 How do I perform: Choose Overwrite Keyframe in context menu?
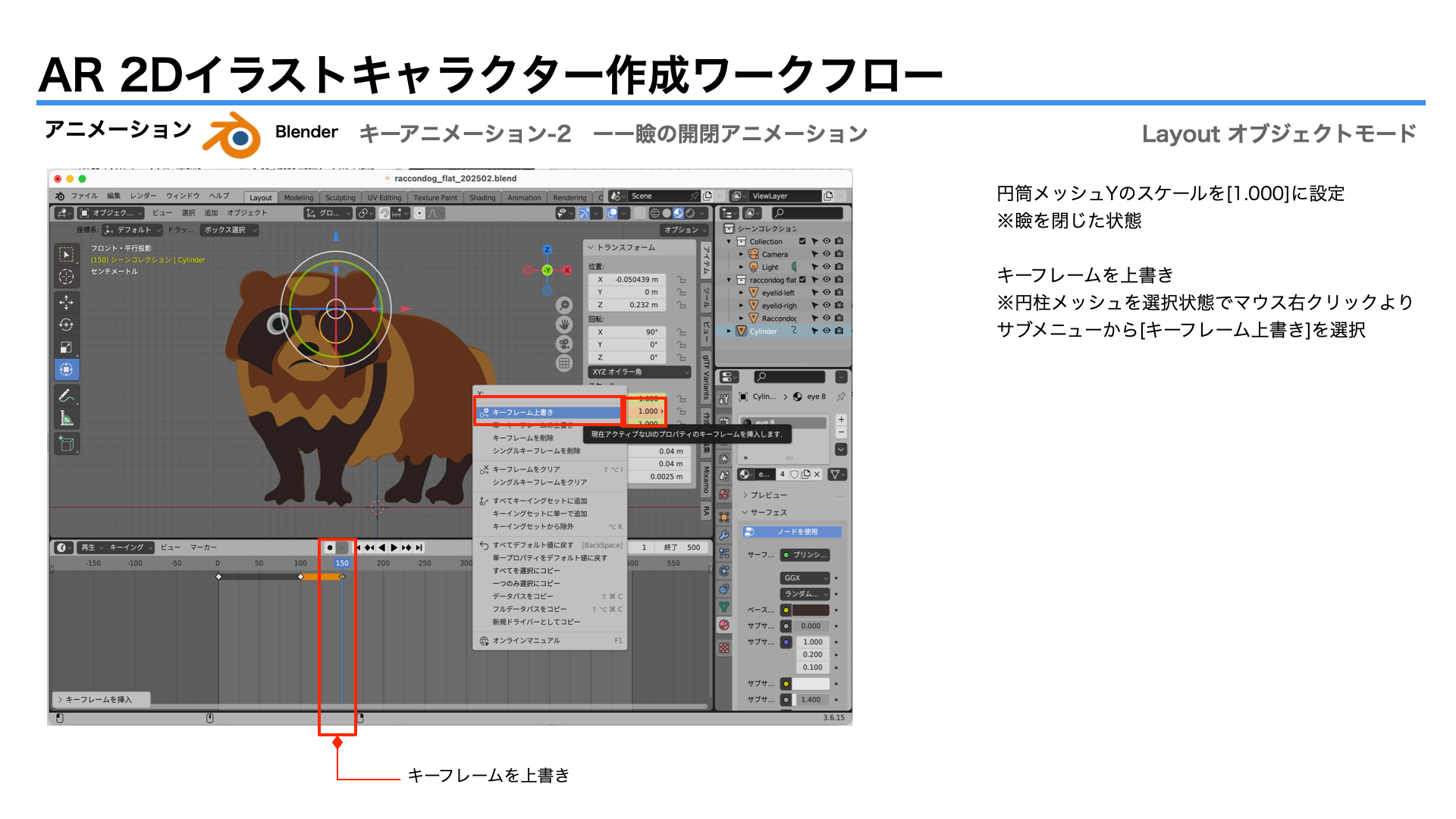tap(549, 413)
